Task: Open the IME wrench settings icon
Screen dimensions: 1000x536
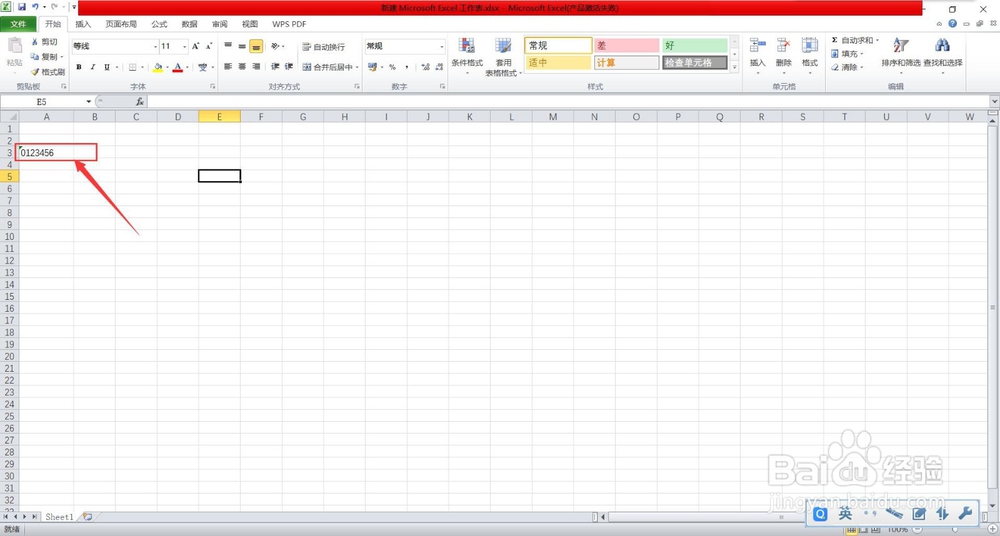Action: pos(965,513)
